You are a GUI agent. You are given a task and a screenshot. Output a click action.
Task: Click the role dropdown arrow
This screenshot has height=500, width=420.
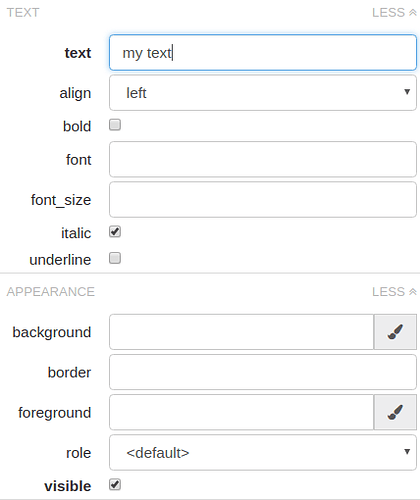point(407,452)
